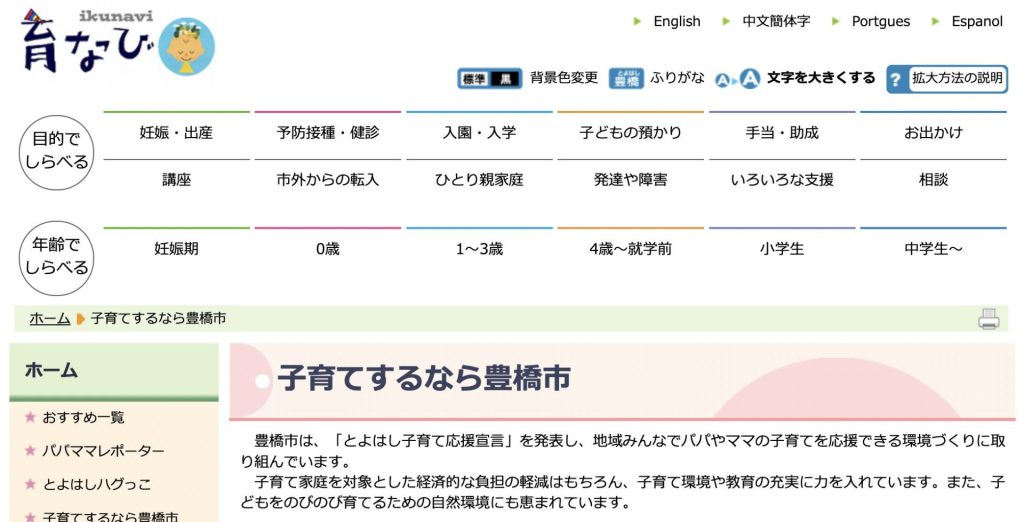Click the A▸A enlarge text icon
The height and width of the screenshot is (522, 1024).
click(737, 79)
